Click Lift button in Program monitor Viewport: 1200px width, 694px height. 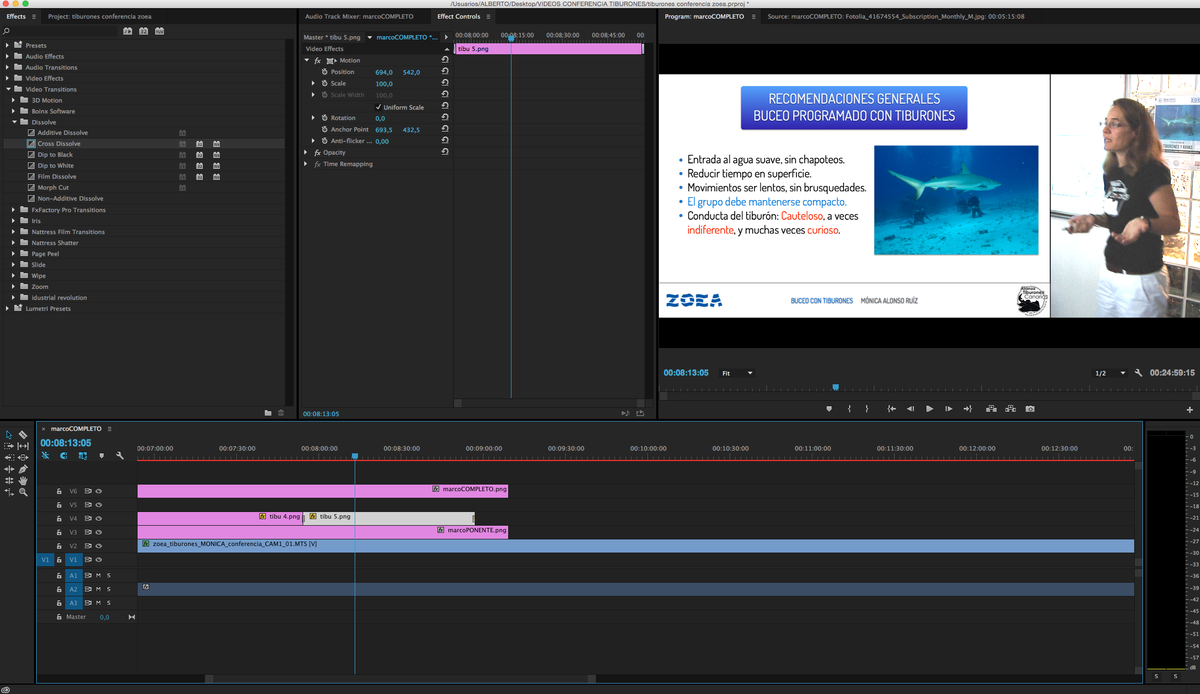pos(991,409)
